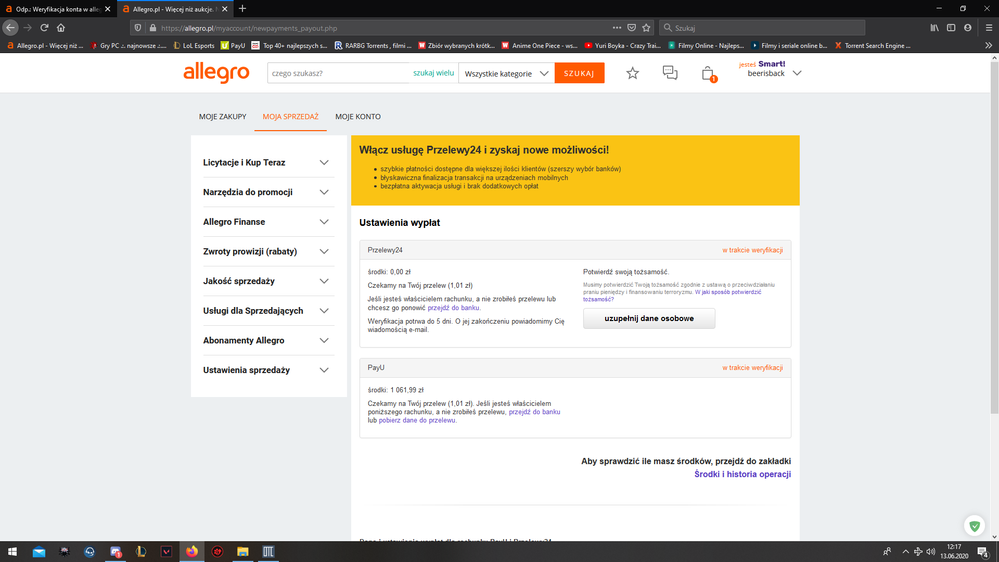Screen dimensions: 999x562
Task: Click in czego szukasz search field
Action: (340, 73)
